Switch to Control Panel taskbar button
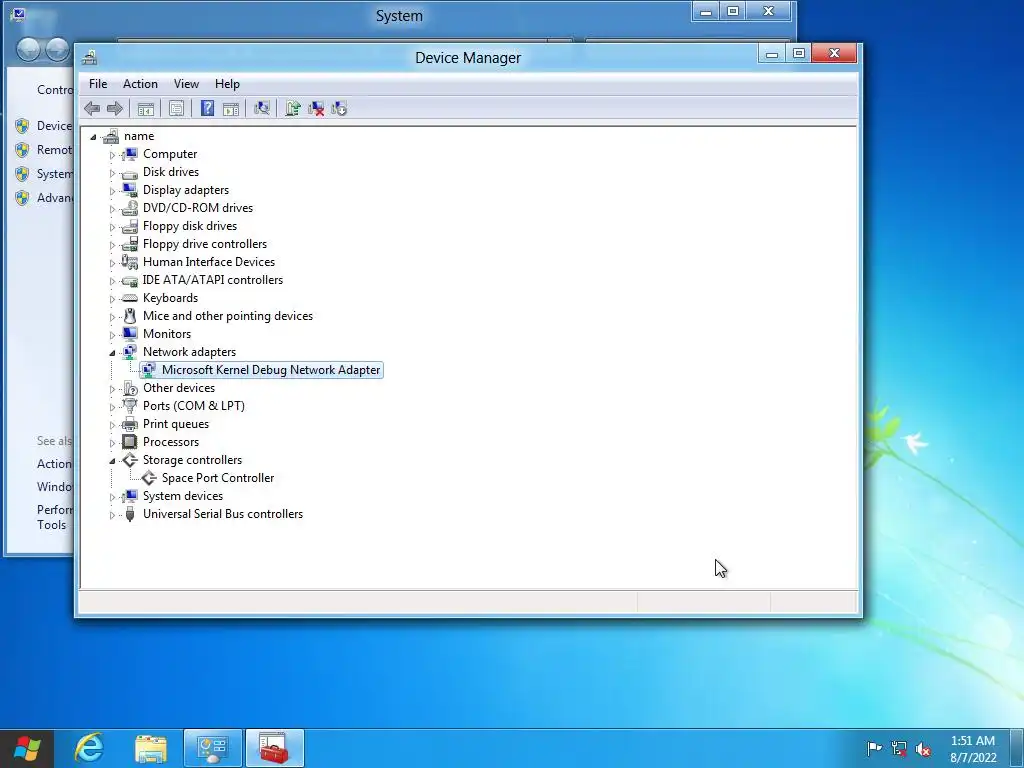1024x768 pixels. (x=213, y=748)
